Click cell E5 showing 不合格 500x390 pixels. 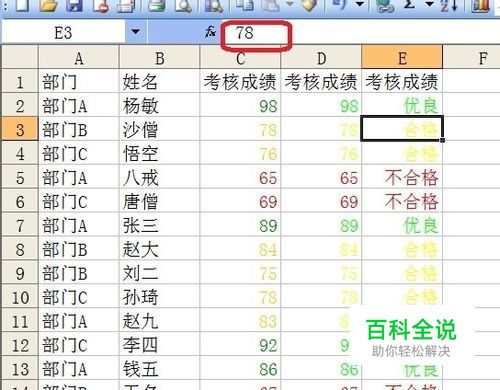click(x=402, y=177)
